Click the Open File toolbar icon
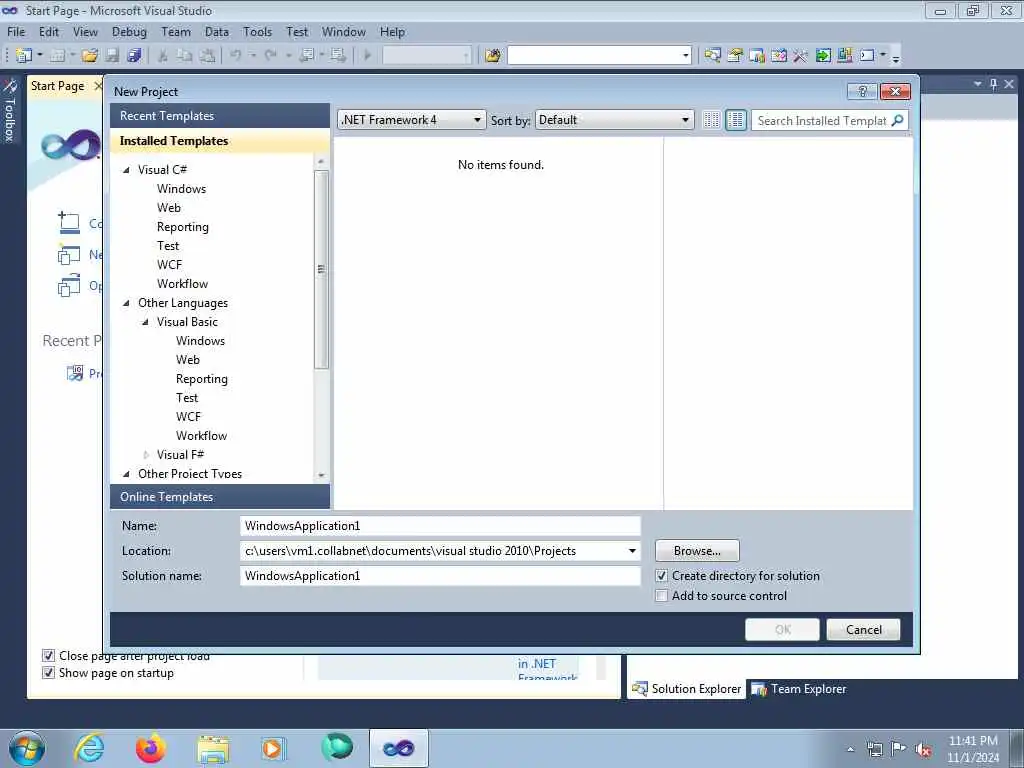1024x768 pixels. click(90, 56)
